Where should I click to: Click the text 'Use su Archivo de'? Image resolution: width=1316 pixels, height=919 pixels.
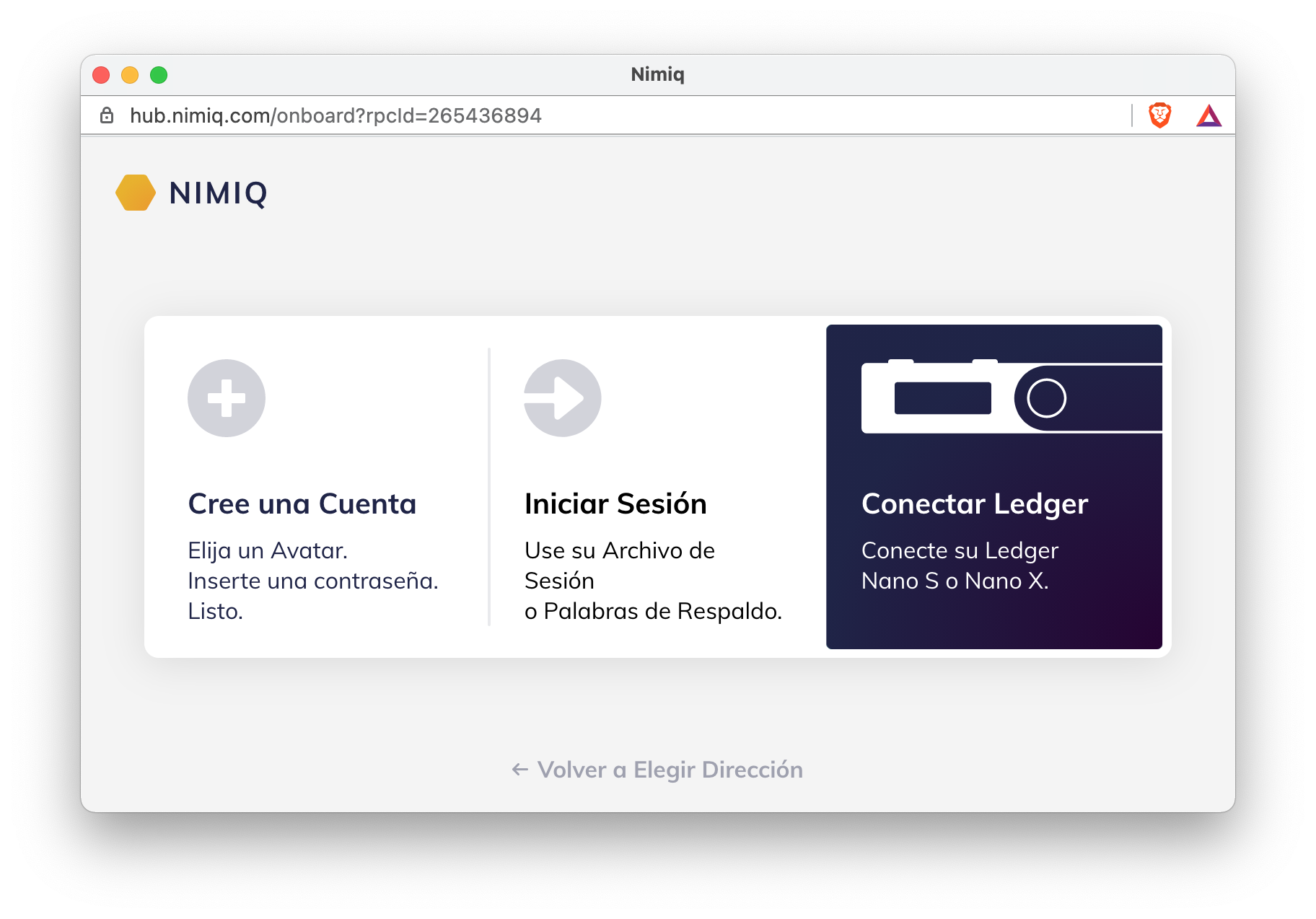click(x=620, y=550)
